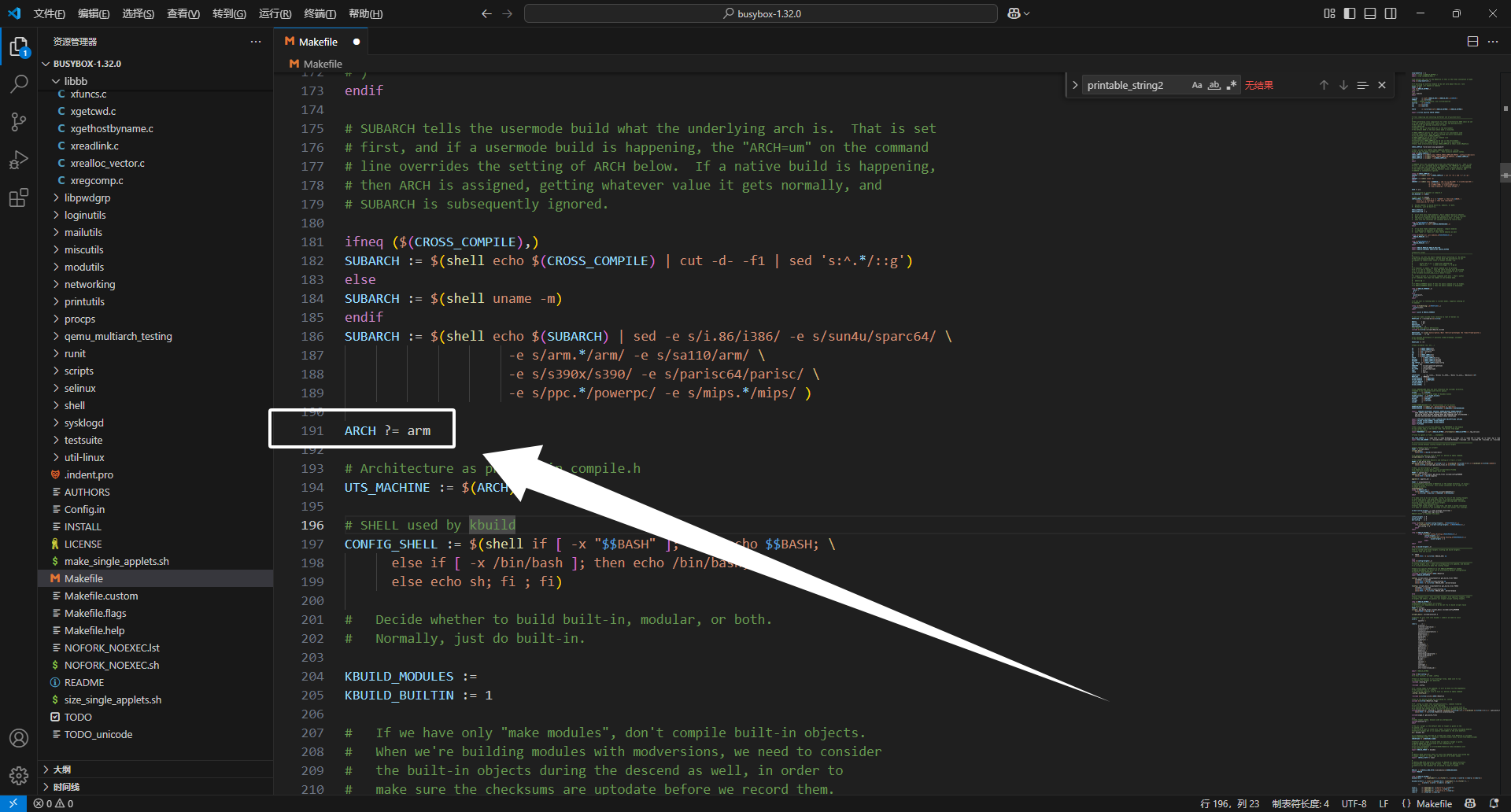Open the 选择(S) menu
The image size is (1511, 812).
[139, 13]
